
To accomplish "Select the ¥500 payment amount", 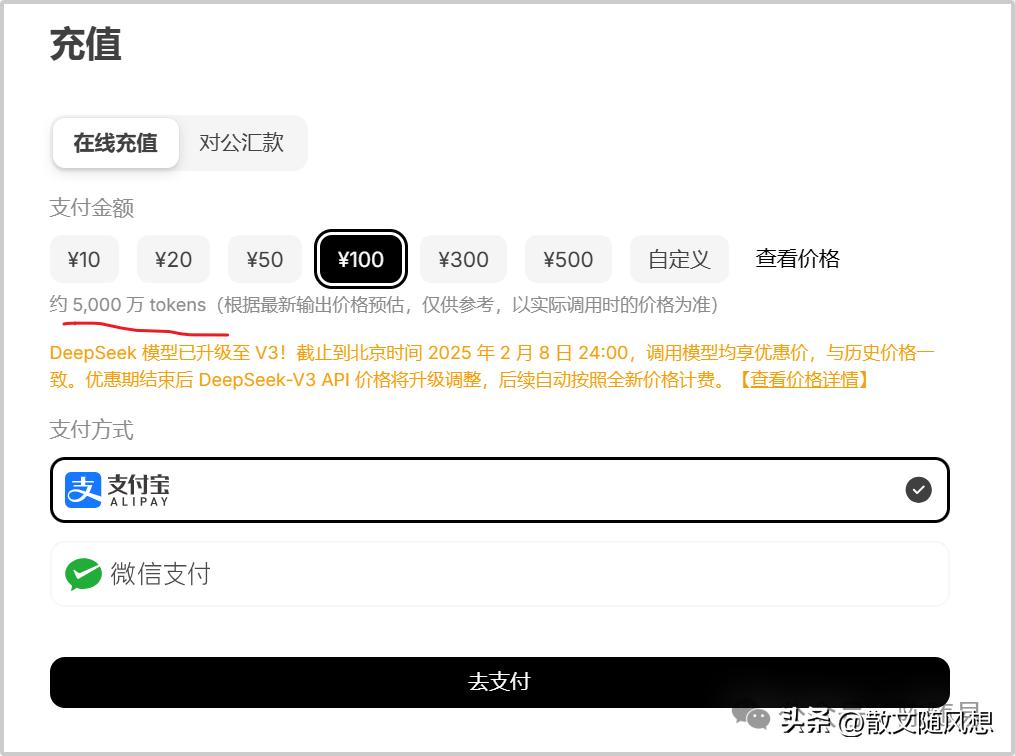I will [568, 260].
